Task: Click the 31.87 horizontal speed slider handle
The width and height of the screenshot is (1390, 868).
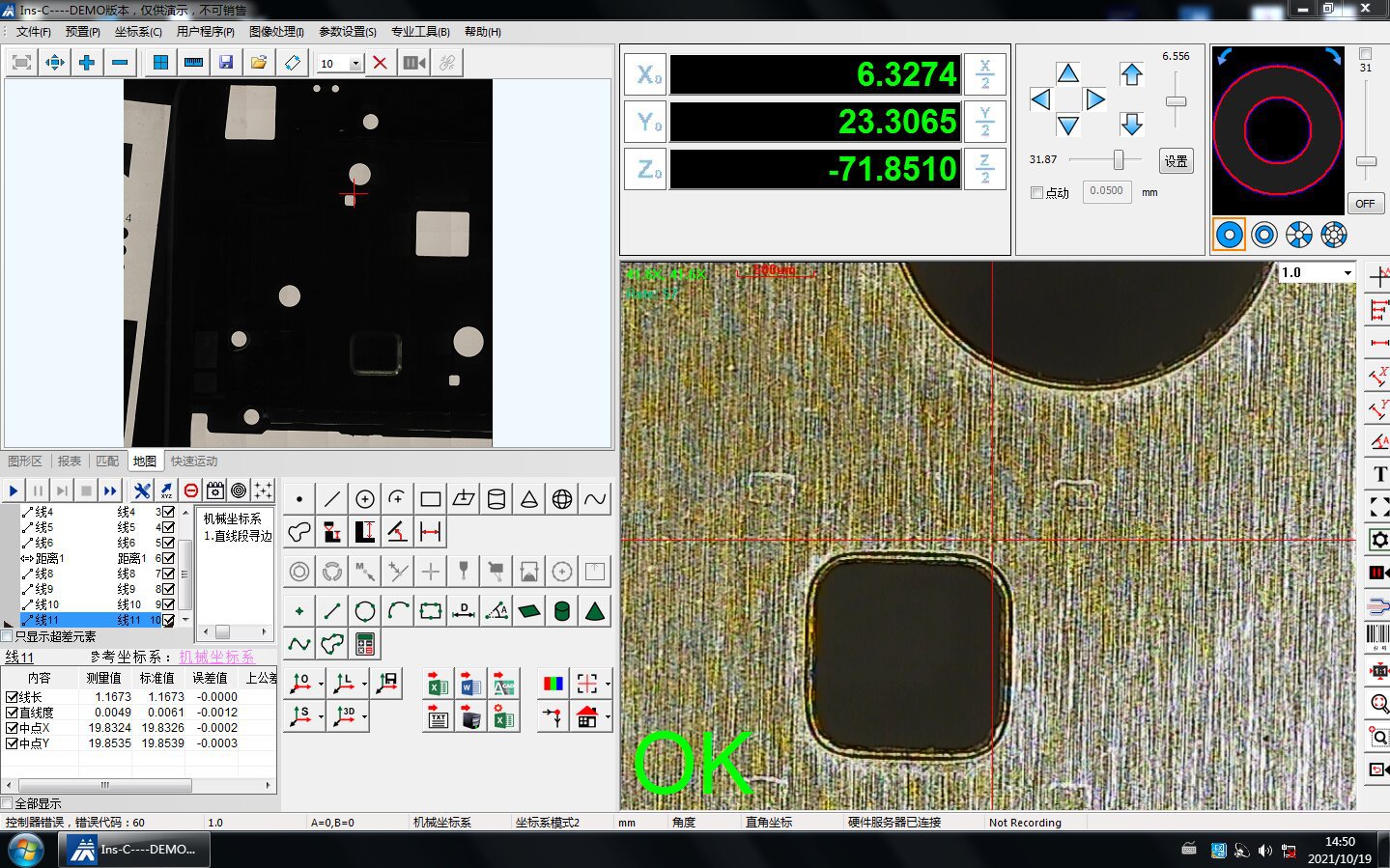Action: tap(1118, 159)
